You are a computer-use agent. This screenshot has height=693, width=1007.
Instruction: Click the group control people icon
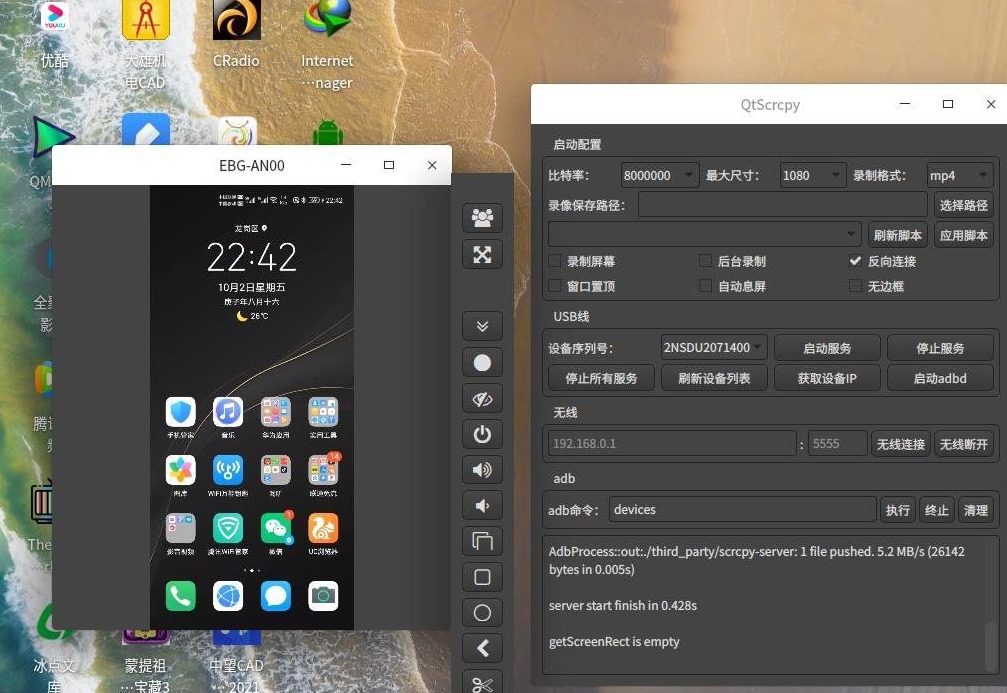tap(482, 218)
